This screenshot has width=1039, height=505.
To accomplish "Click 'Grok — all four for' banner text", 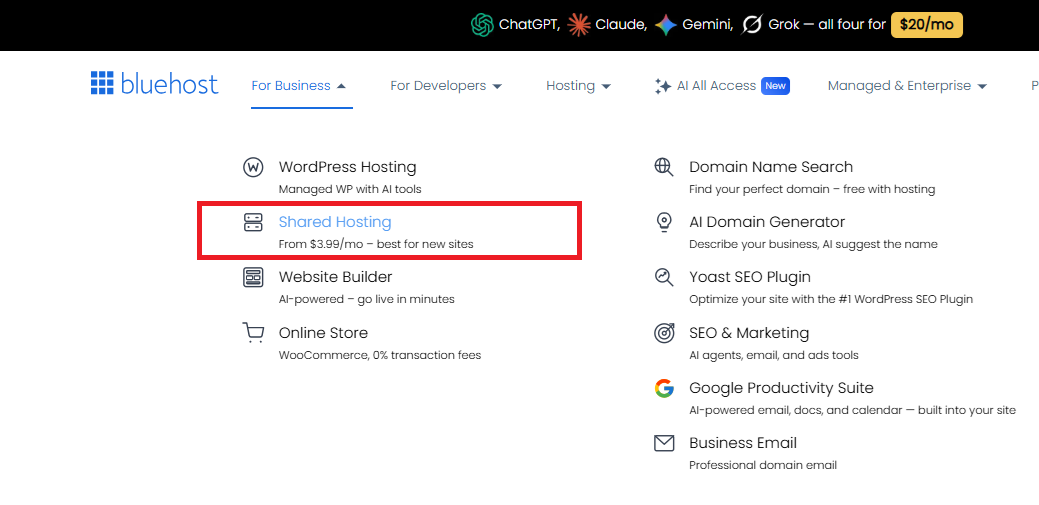I will 827,25.
